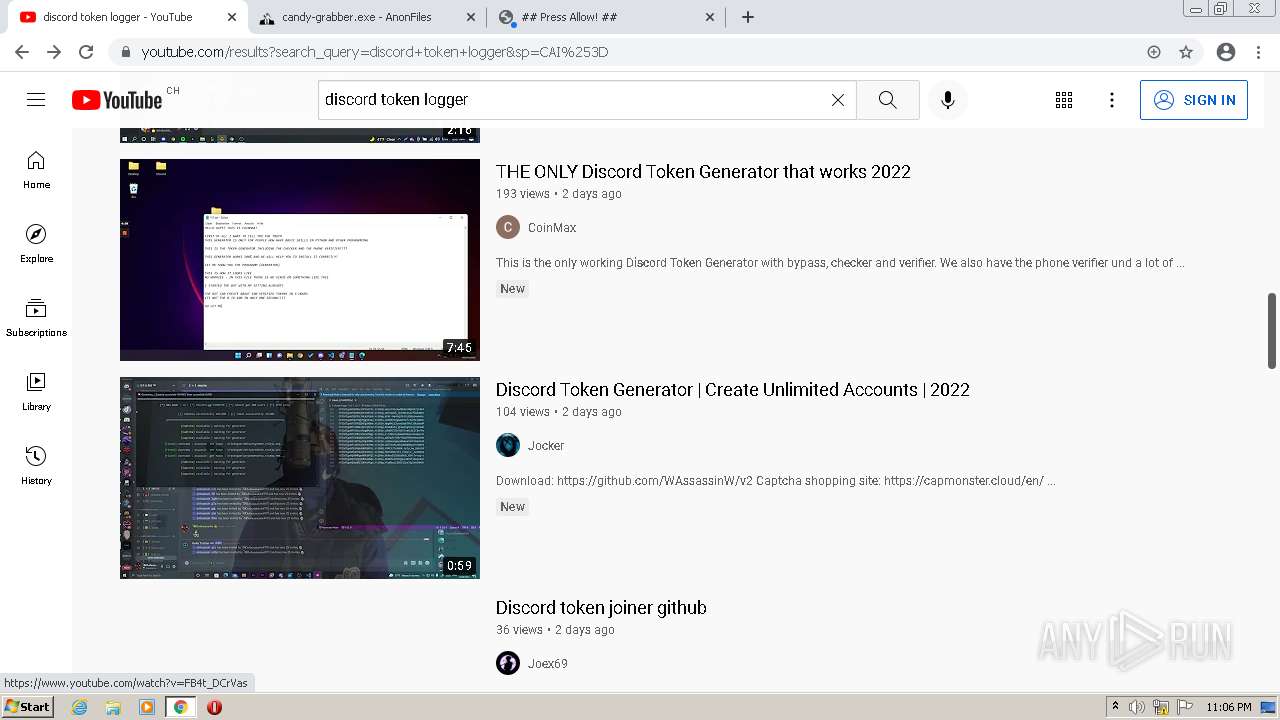This screenshot has height=720, width=1280.
Task: Open Jocker channel name
Action: pos(546,446)
